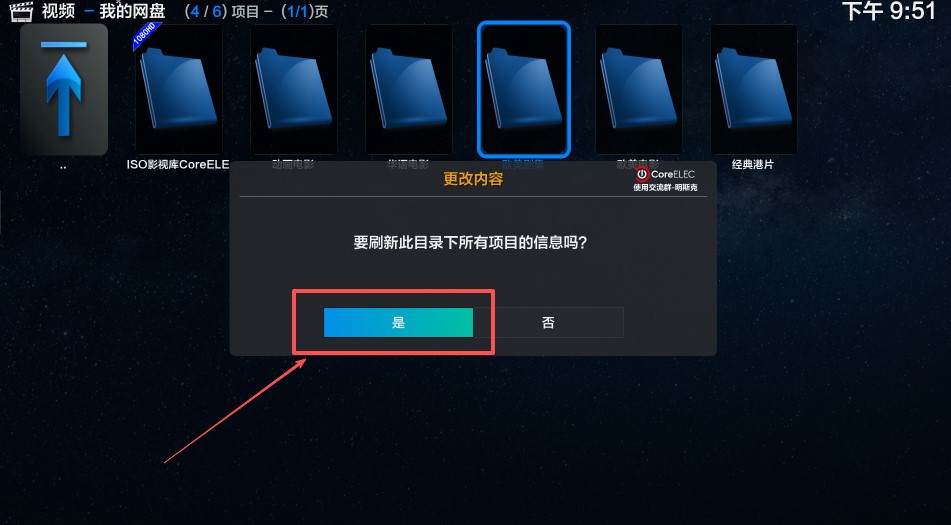Screen dimensions: 951x525
Task: Click the 经典港片 folder label
Action: coord(753,164)
